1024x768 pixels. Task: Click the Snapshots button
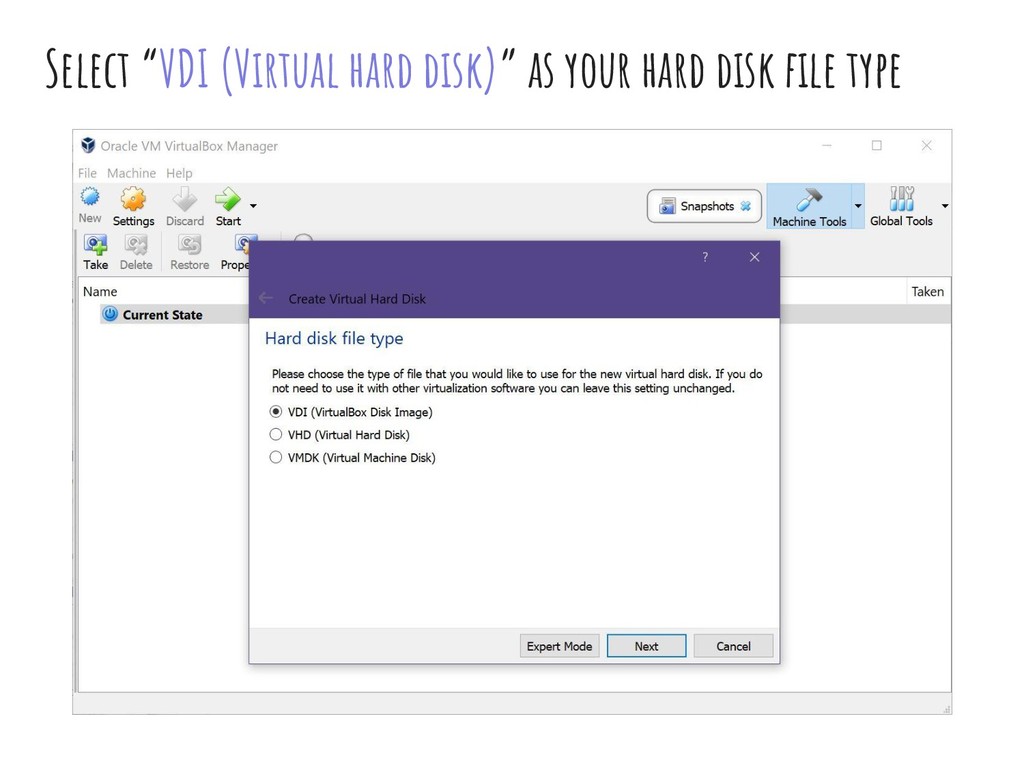coord(704,206)
